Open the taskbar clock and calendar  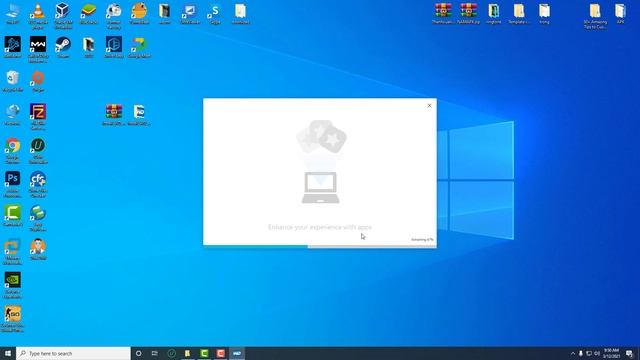[x=611, y=353]
